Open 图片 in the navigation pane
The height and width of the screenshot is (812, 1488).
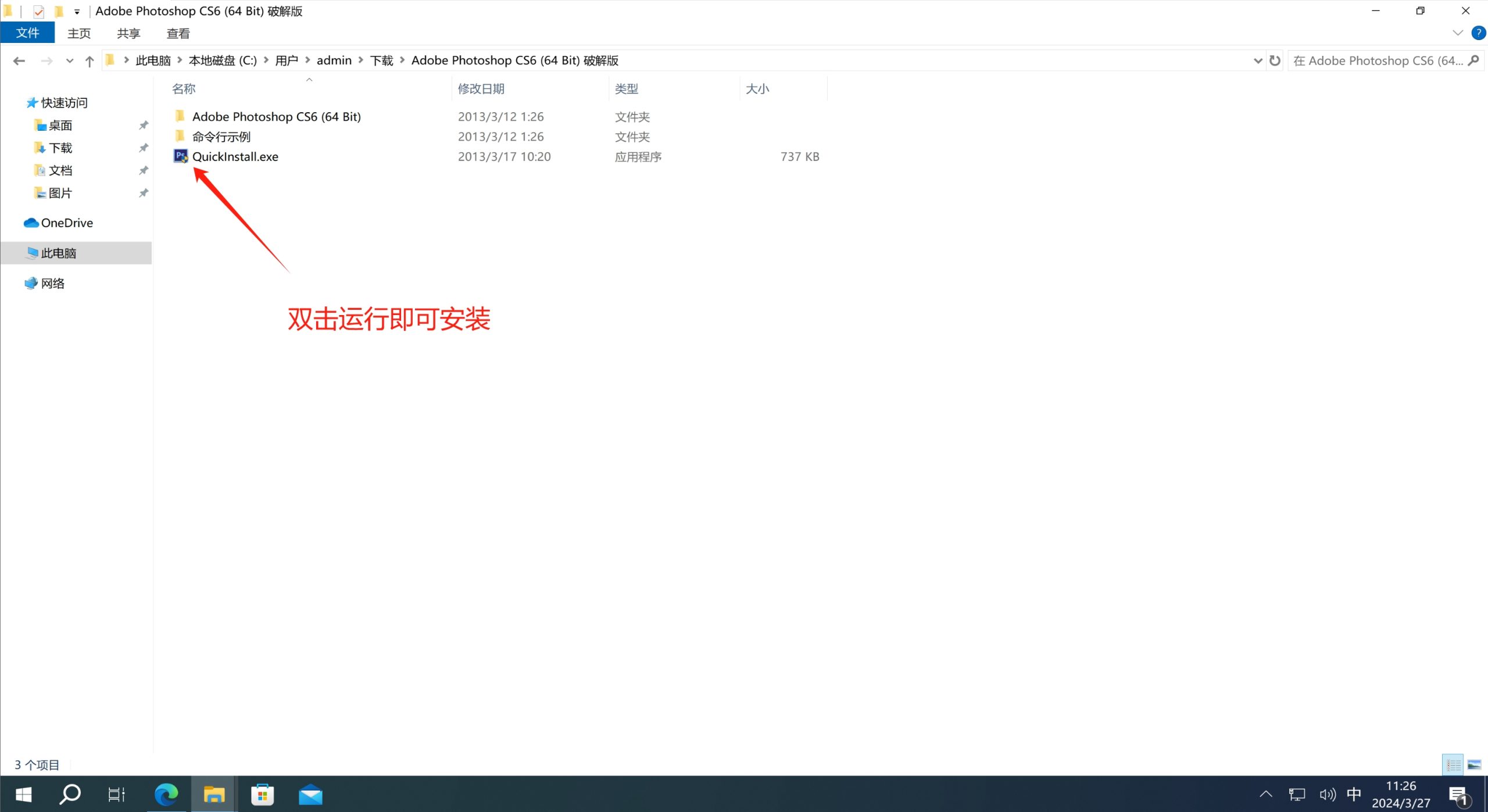pyautogui.click(x=60, y=193)
